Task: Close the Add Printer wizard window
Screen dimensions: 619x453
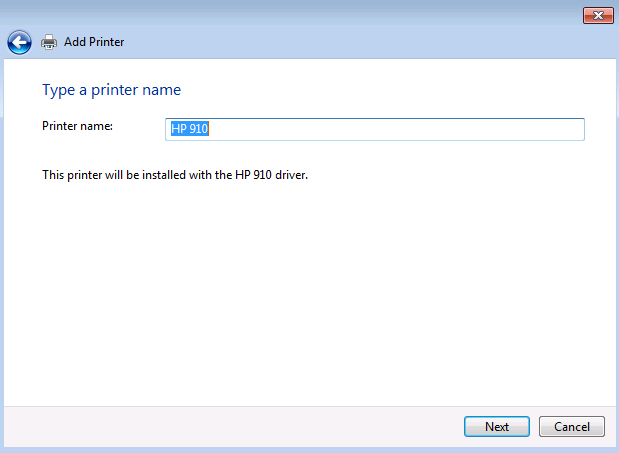Action: click(598, 15)
